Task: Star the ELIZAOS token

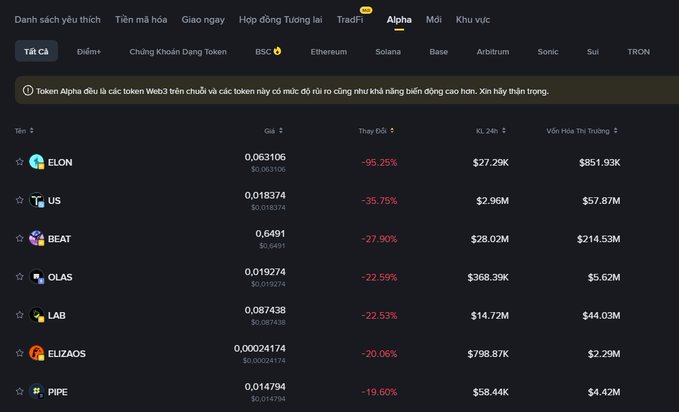Action: (x=19, y=353)
